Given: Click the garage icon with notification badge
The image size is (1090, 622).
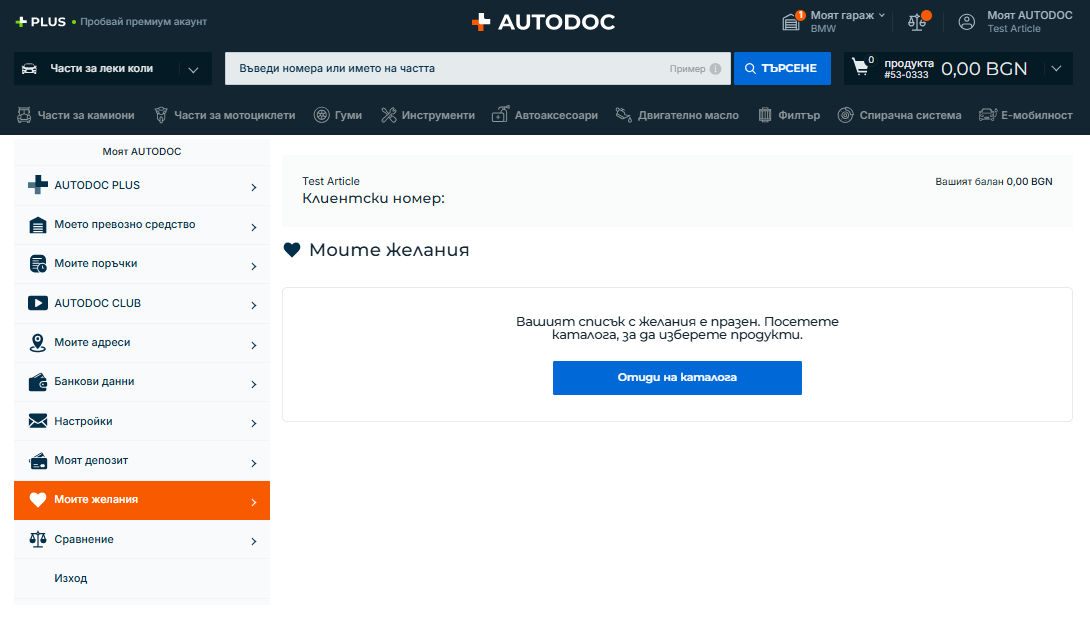Looking at the screenshot, I should tap(793, 21).
